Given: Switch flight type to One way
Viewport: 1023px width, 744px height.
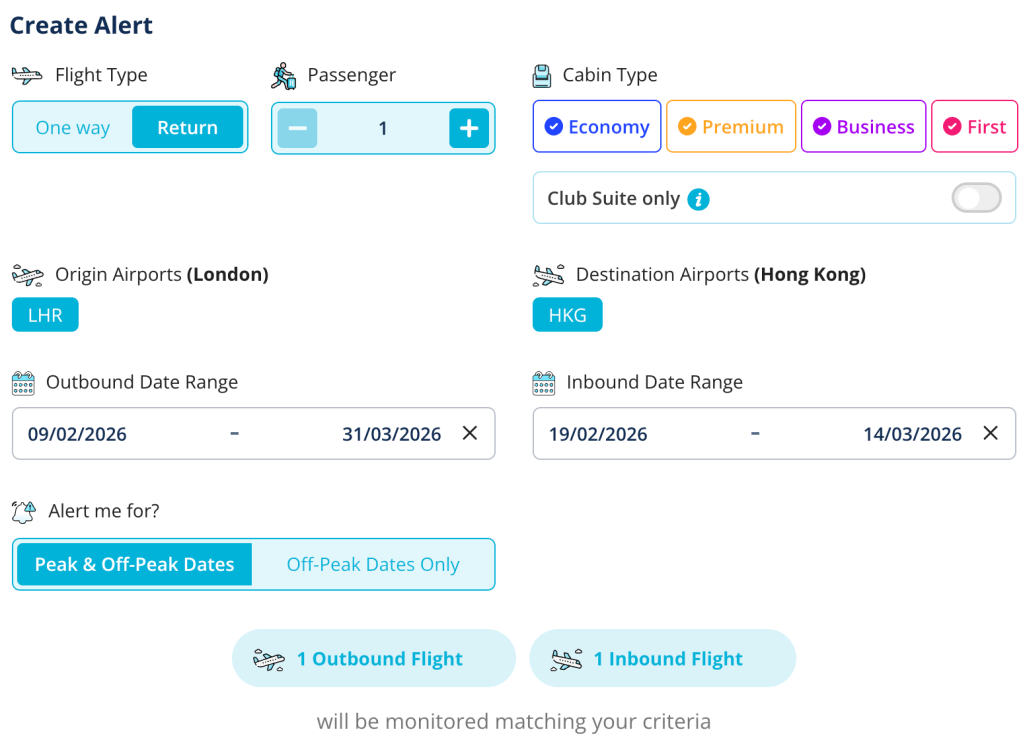Looking at the screenshot, I should click(x=72, y=128).
